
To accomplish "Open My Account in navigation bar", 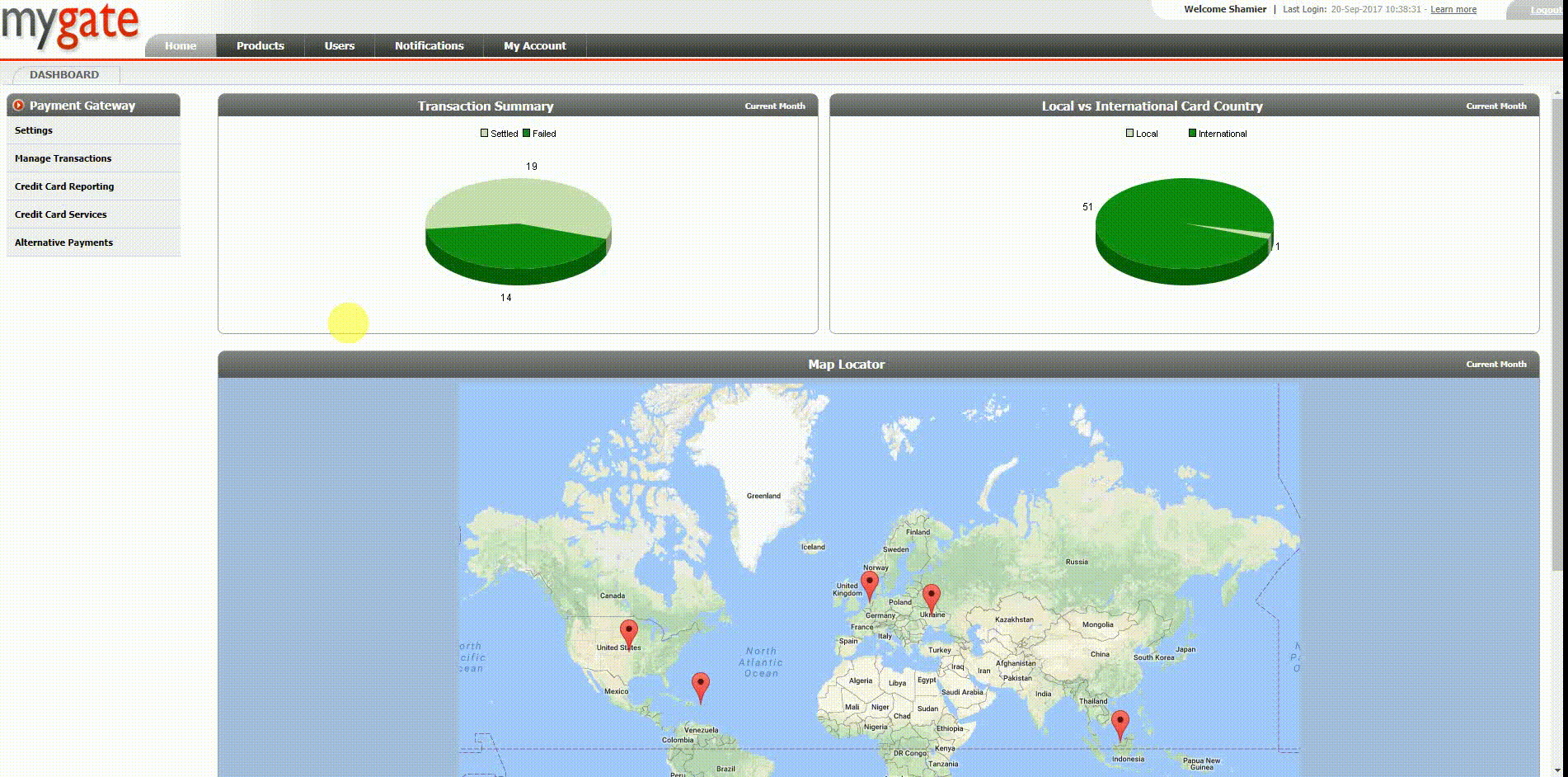I will click(x=534, y=46).
